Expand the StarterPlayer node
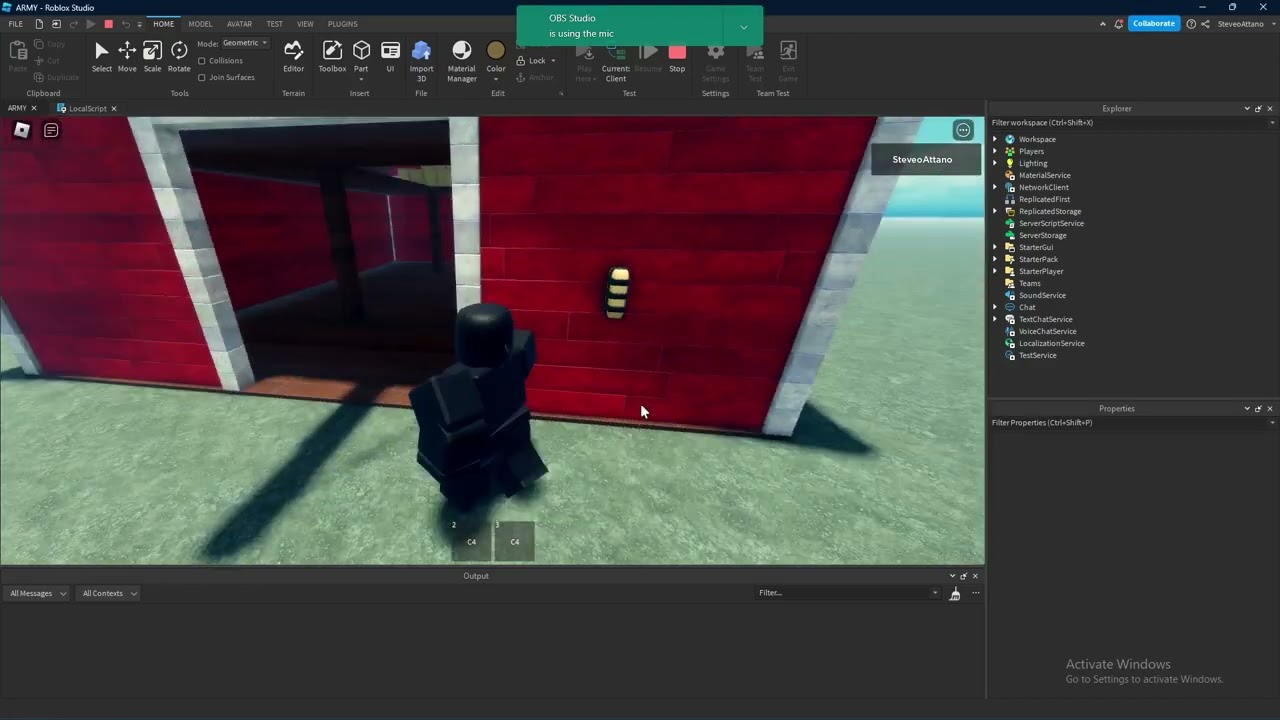1280x720 pixels. (x=995, y=272)
